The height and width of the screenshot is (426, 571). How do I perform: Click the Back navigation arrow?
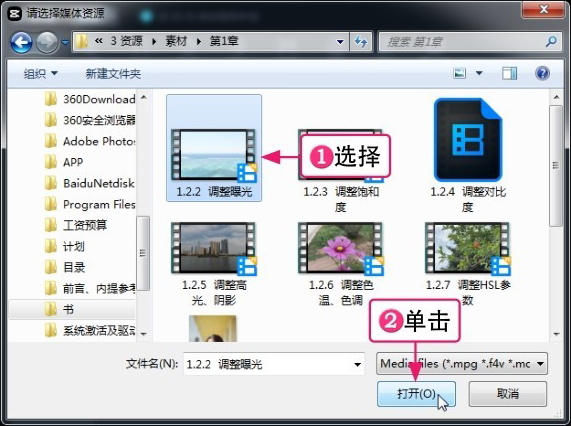21,43
